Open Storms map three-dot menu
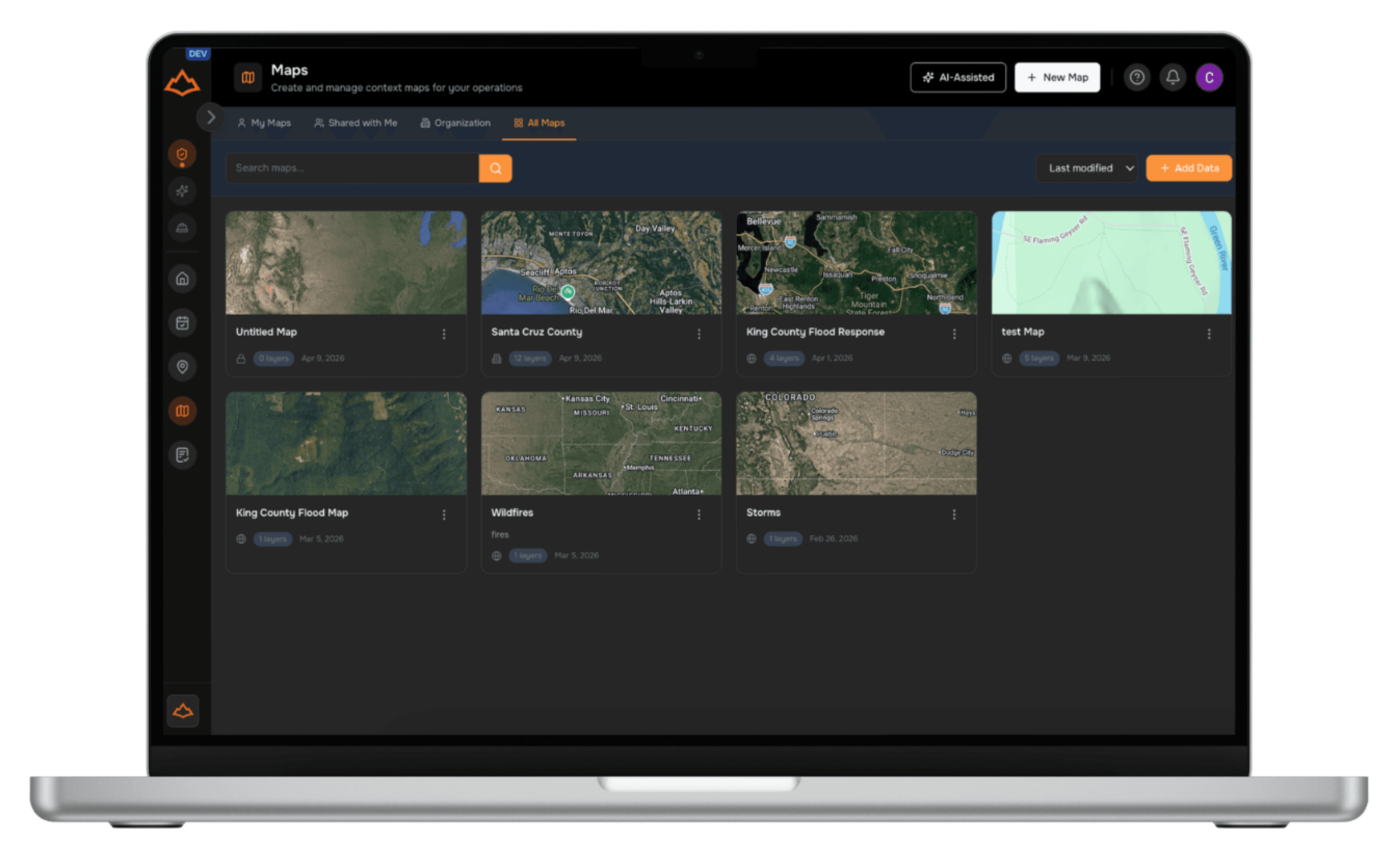The height and width of the screenshot is (868, 1394). [x=954, y=515]
